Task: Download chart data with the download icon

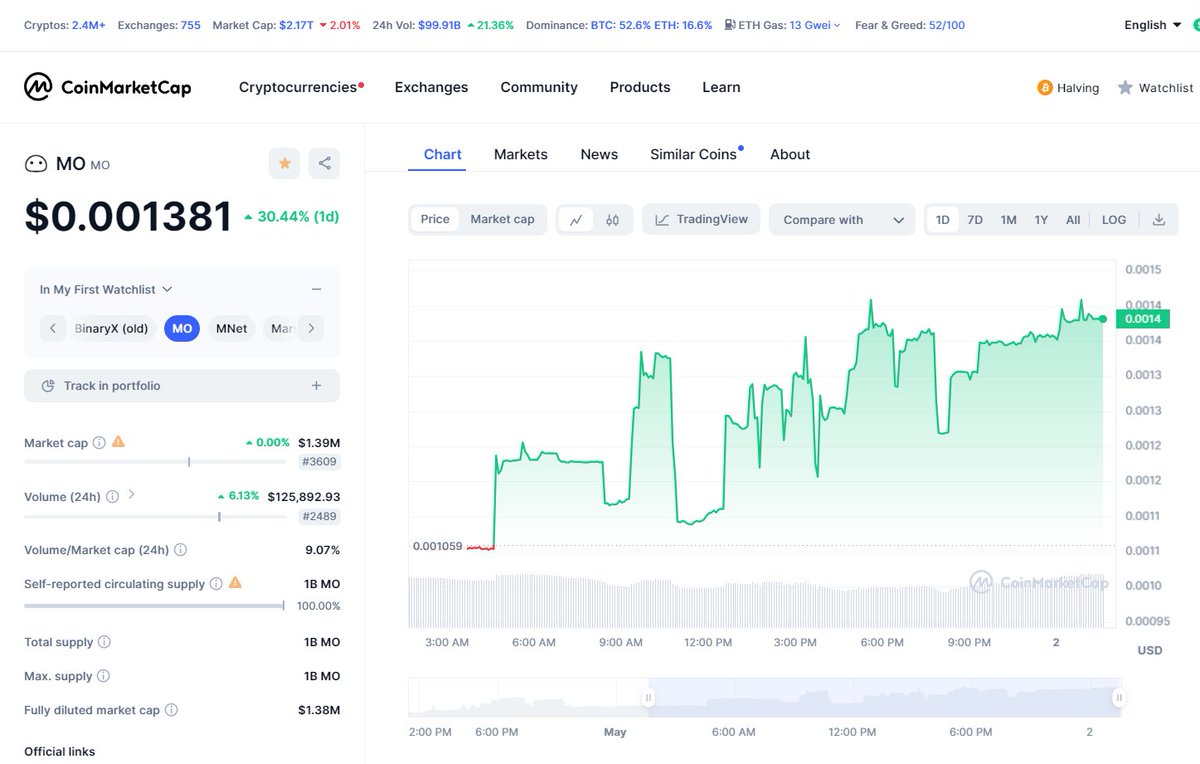Action: click(x=1159, y=220)
